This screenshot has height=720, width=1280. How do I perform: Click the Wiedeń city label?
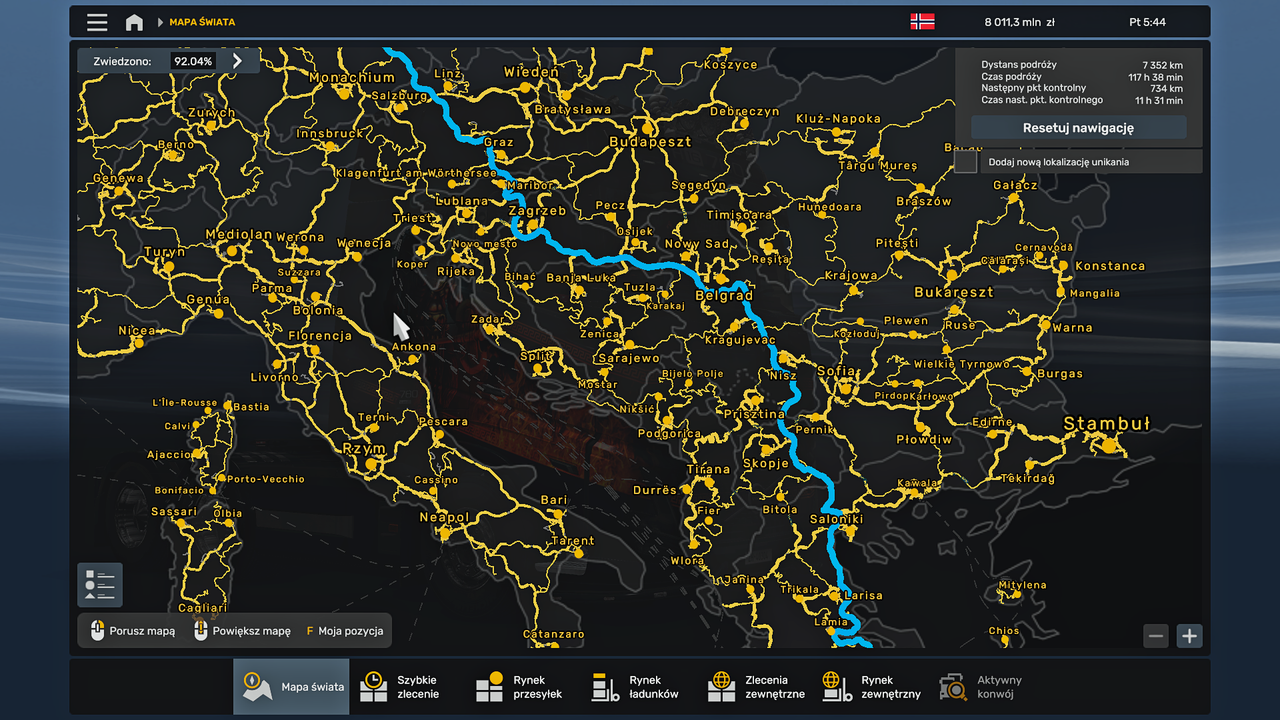point(531,71)
